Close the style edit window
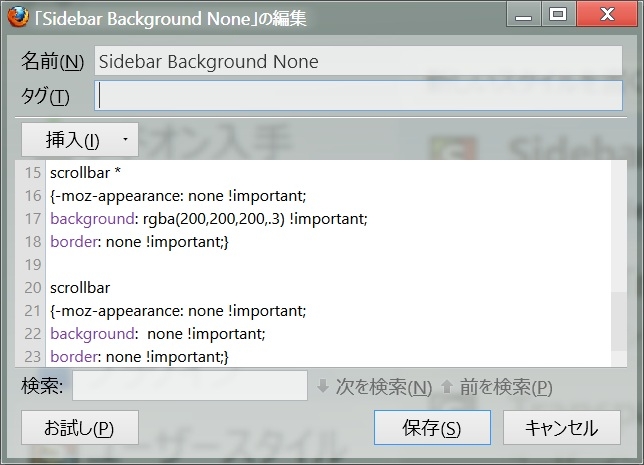This screenshot has width=644, height=465. (607, 15)
